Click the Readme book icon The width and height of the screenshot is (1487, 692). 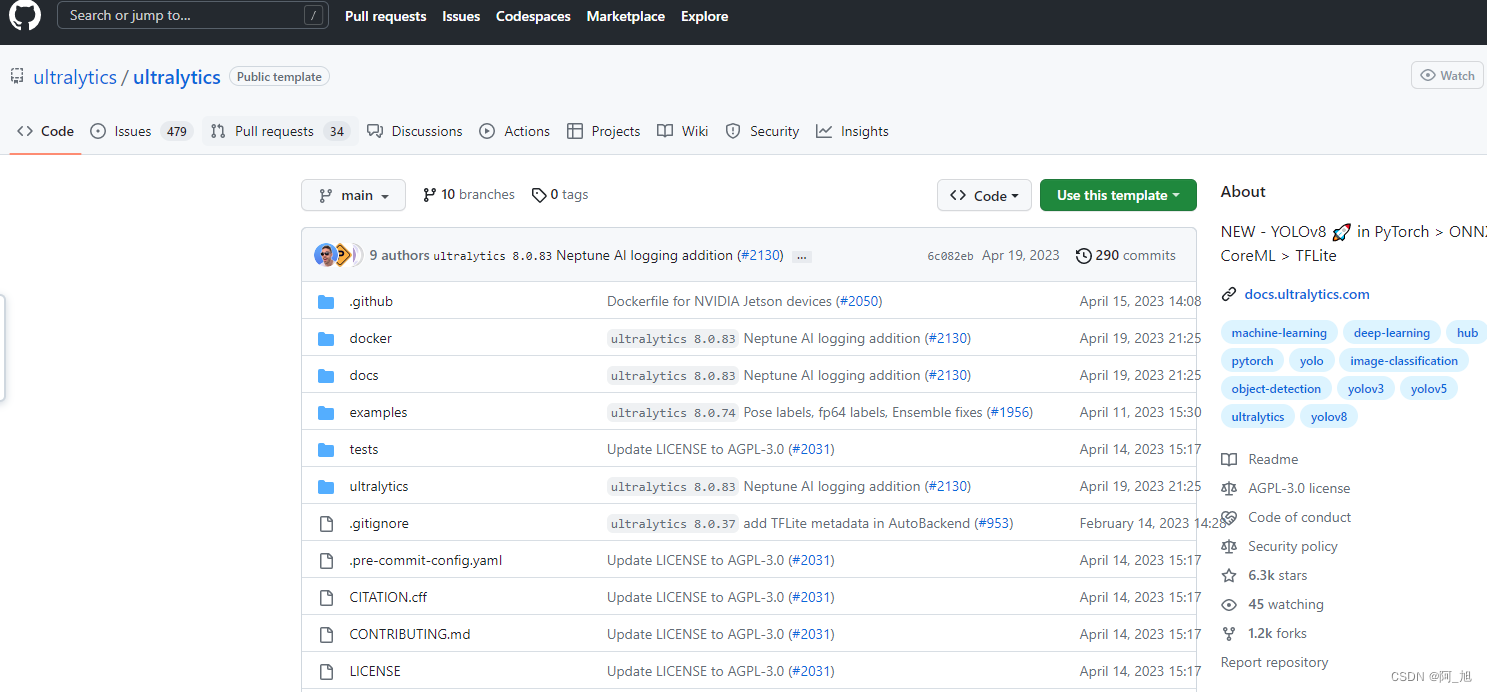(x=1229, y=460)
